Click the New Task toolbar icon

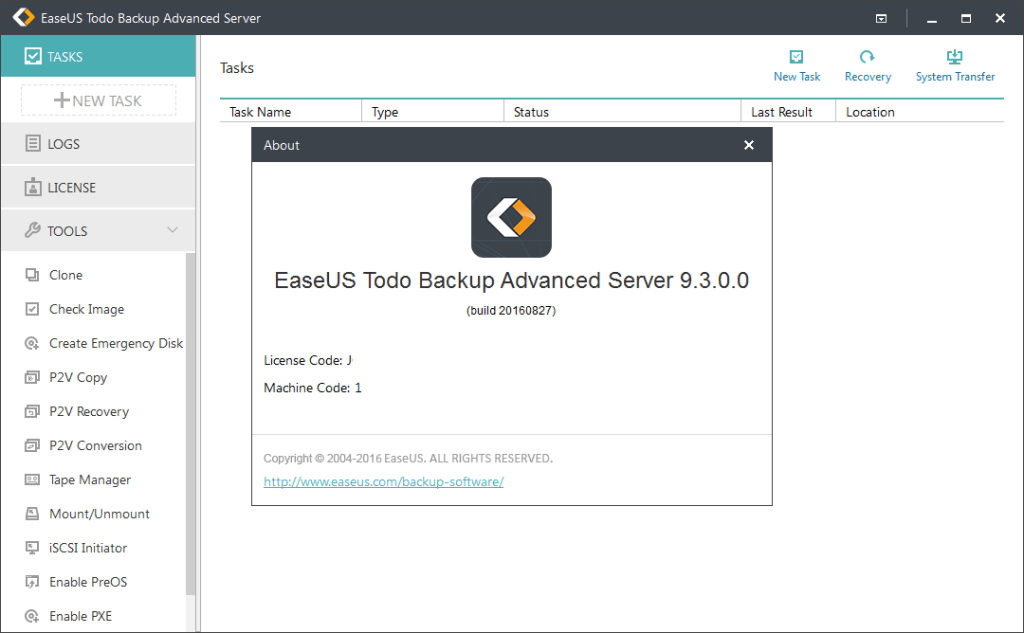(796, 57)
